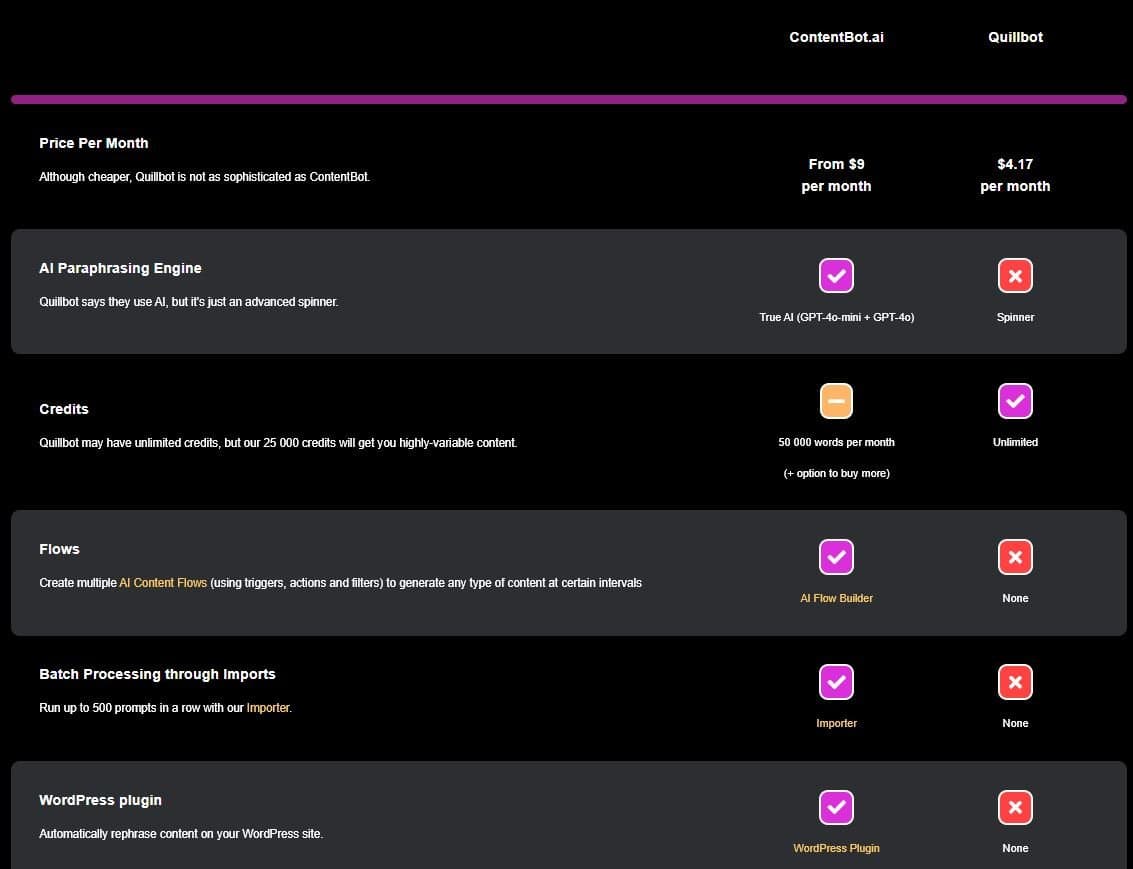Click the Quillbot column header
This screenshot has height=869, width=1133.
point(1015,37)
